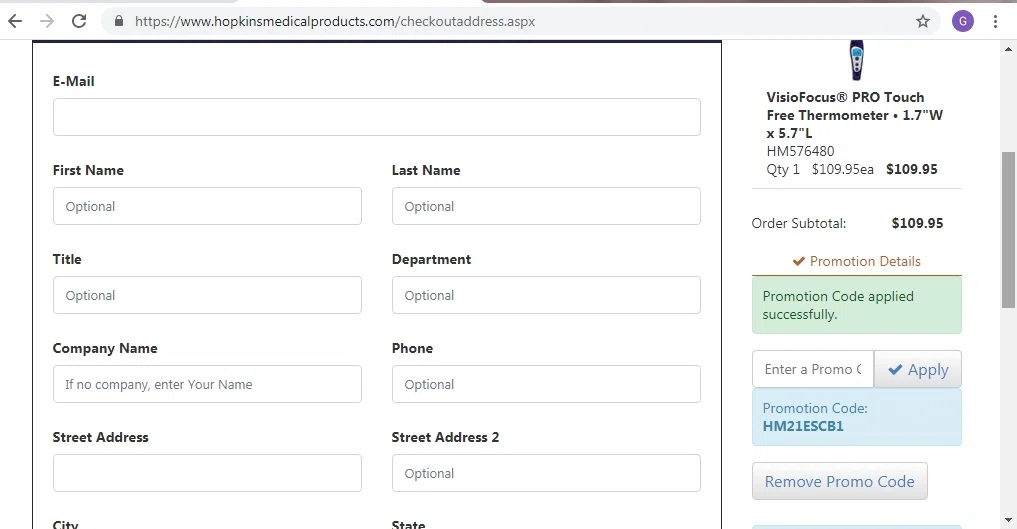The image size is (1017, 529).
Task: Go forward in browser history
Action: pos(47,21)
